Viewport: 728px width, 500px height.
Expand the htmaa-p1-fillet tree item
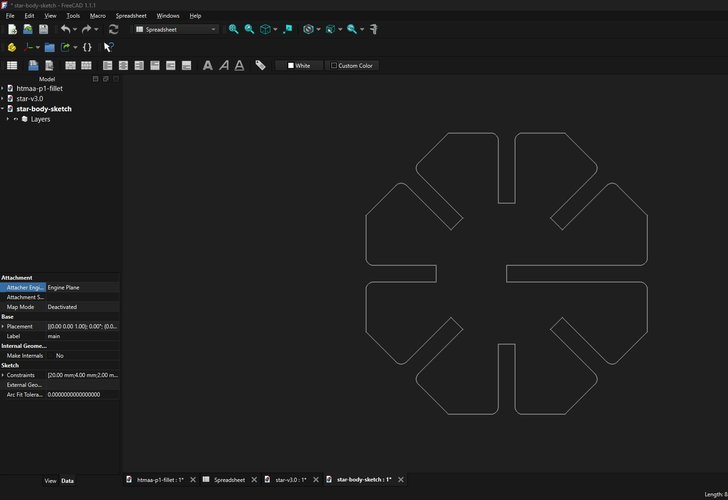click(x=3, y=88)
